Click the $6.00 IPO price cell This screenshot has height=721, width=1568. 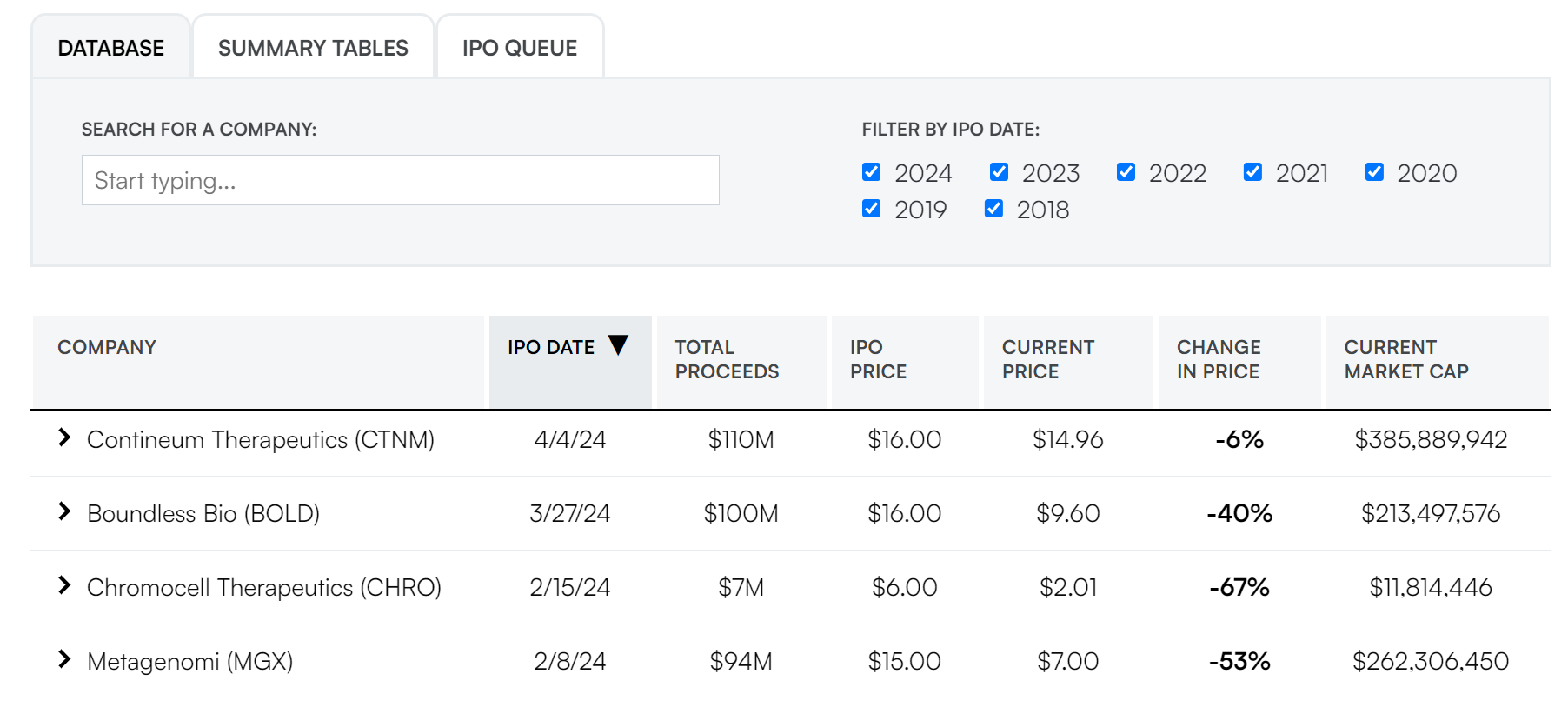coord(905,588)
